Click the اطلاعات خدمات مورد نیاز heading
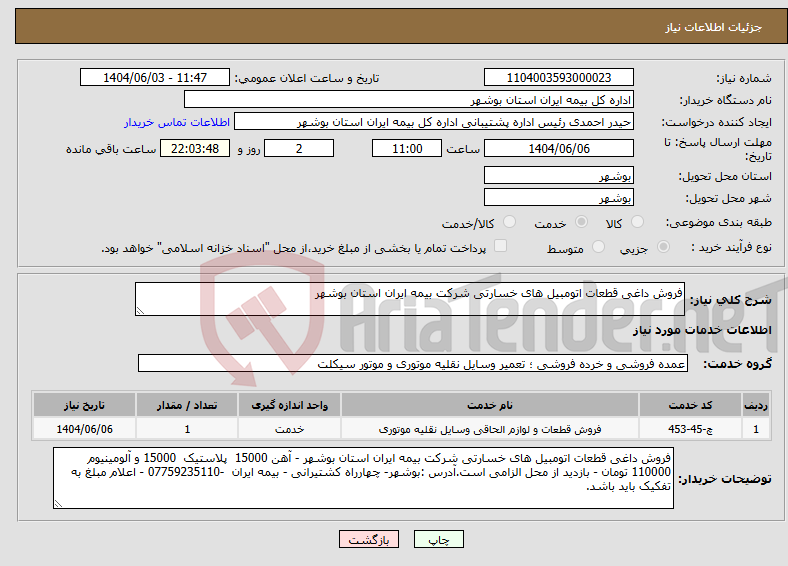The width and height of the screenshot is (788, 566). tap(702, 330)
